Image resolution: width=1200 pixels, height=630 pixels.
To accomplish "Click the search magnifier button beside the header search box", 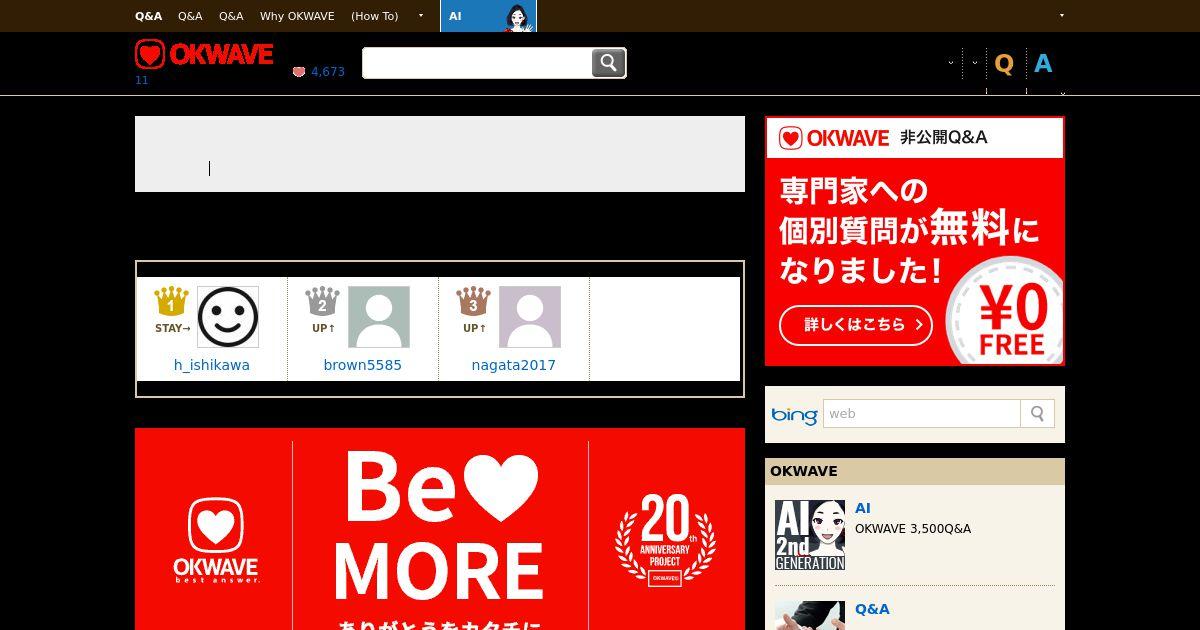I will pos(608,63).
